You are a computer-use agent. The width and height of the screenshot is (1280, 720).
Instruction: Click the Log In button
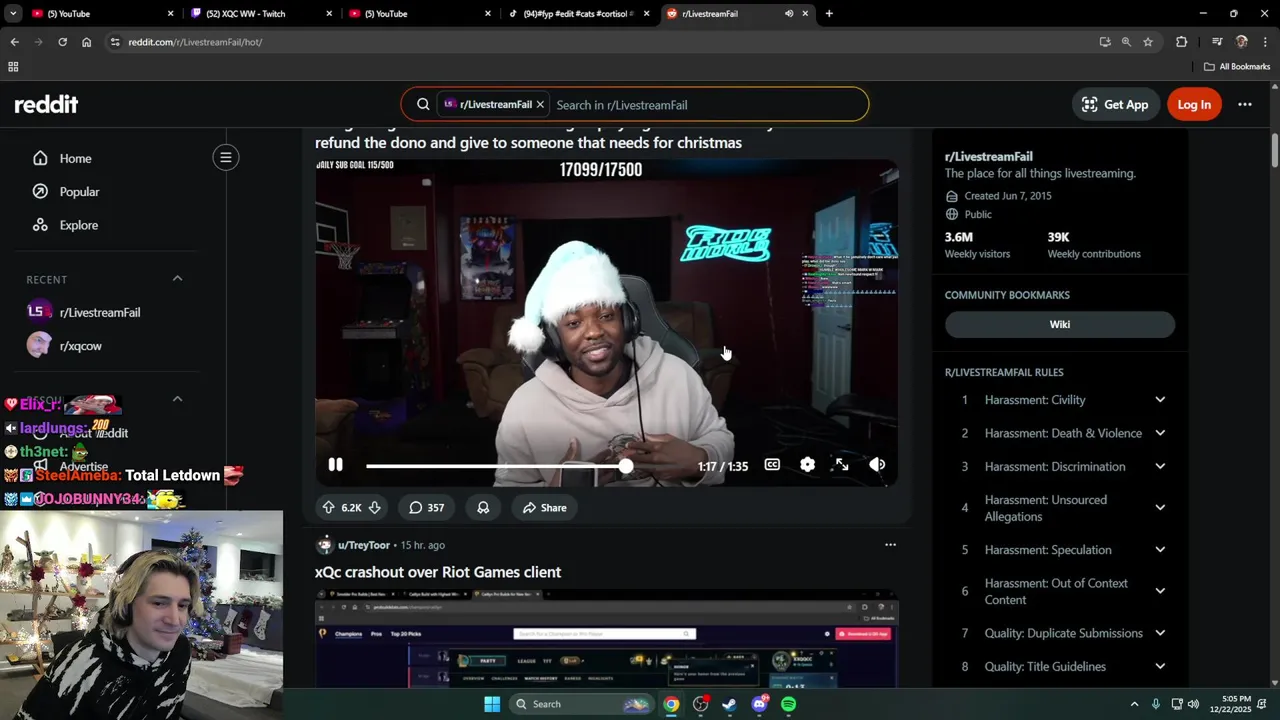(x=1194, y=104)
